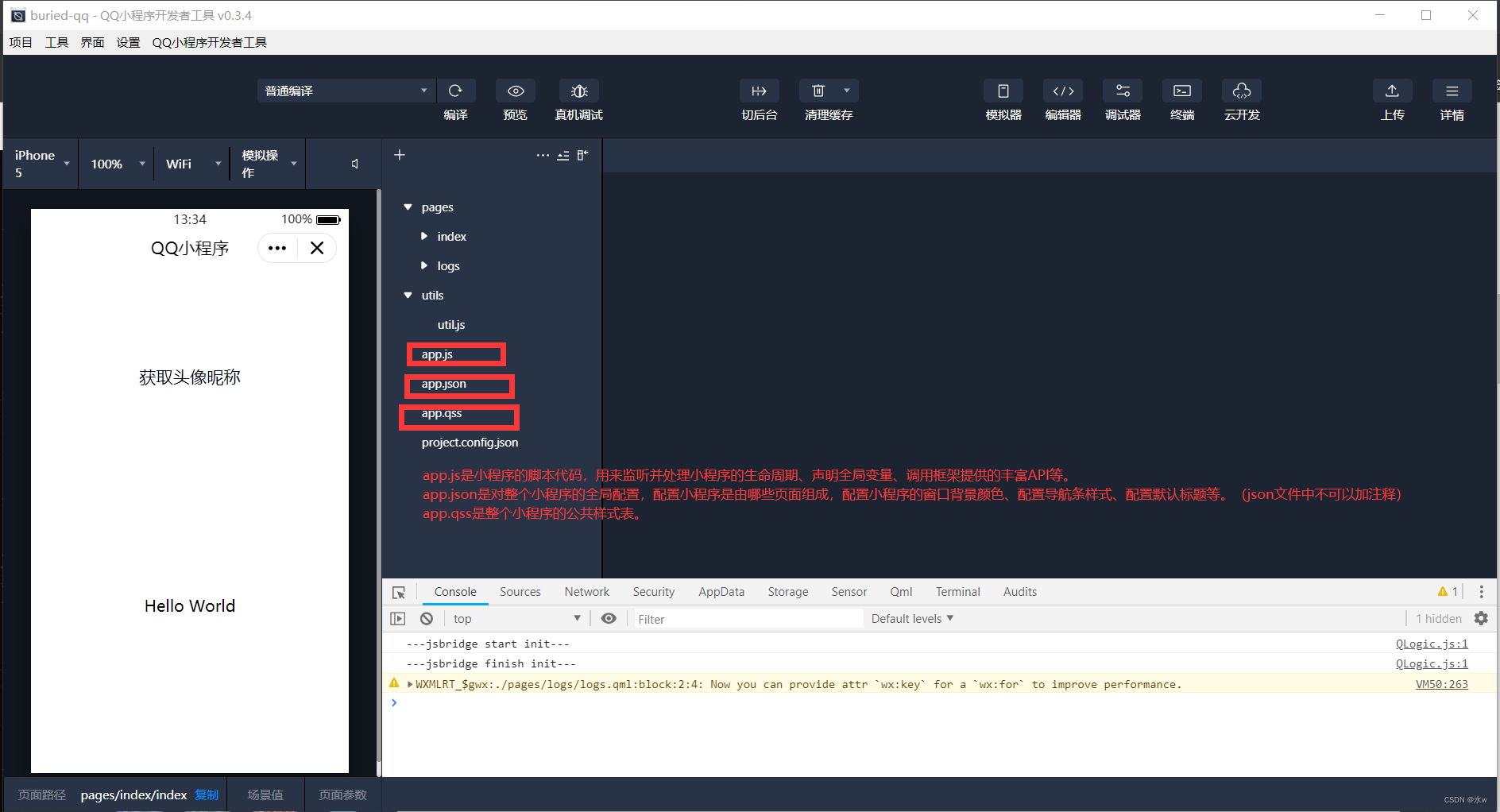Screen dimensions: 1500x812
Task: Open the 设置 menu
Action: 128,42
